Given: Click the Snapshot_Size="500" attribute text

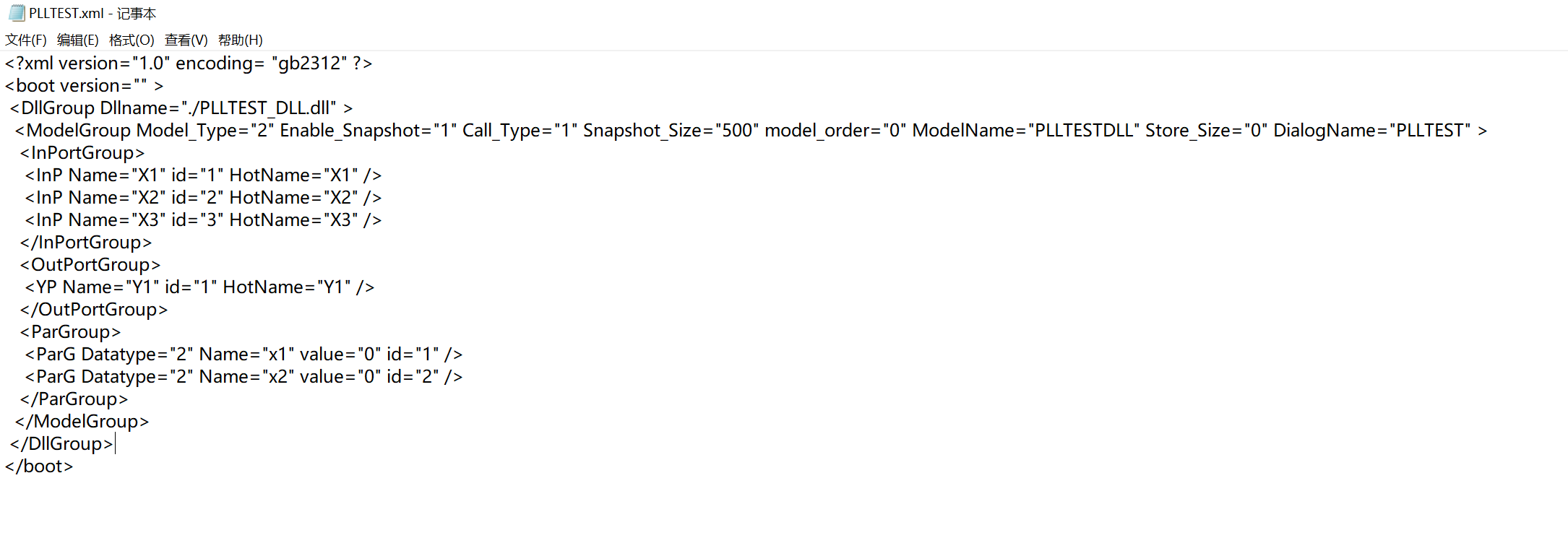Looking at the screenshot, I should 671,131.
